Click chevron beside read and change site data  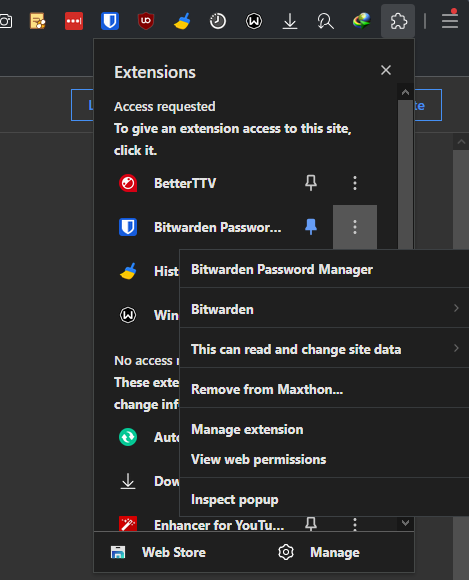point(456,348)
